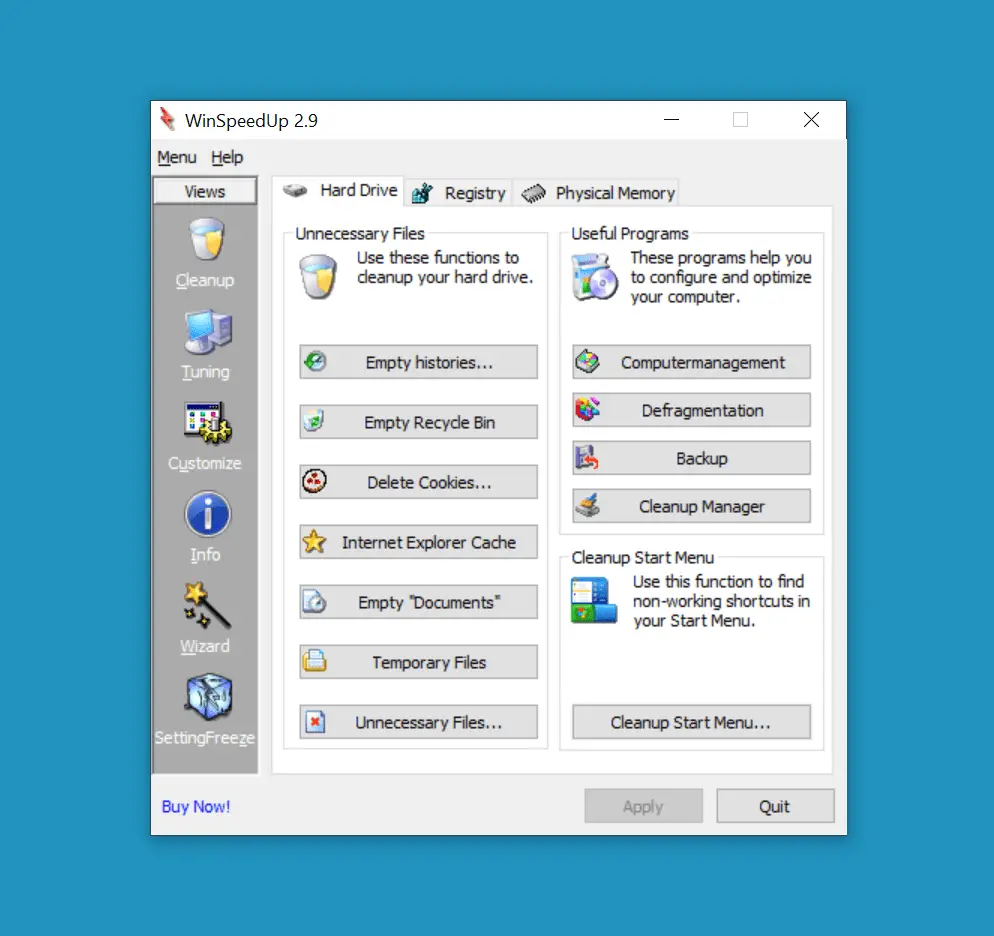This screenshot has width=994, height=936.
Task: Click Empty Recycle Bin button
Action: [x=418, y=422]
